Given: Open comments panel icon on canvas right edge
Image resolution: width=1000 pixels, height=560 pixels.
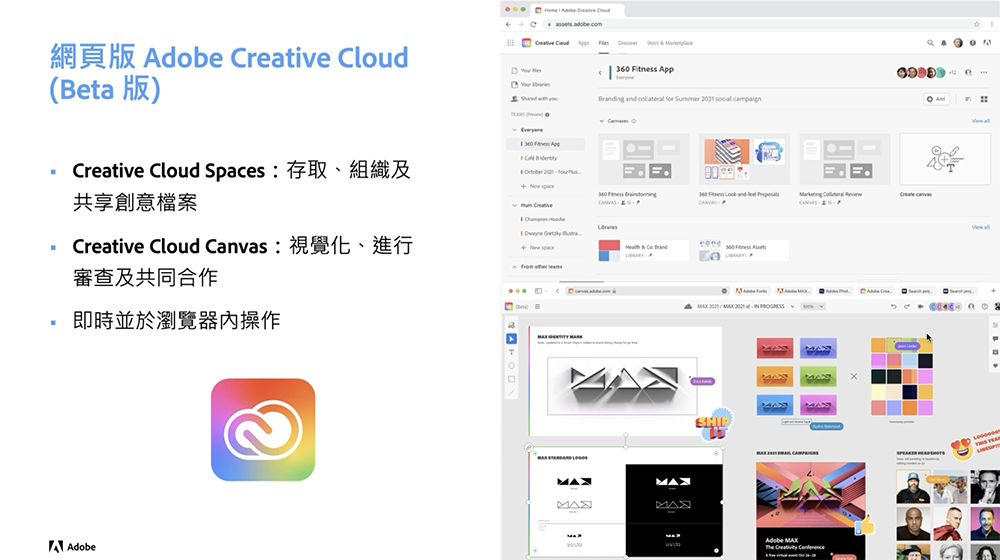Looking at the screenshot, I should pos(995,339).
